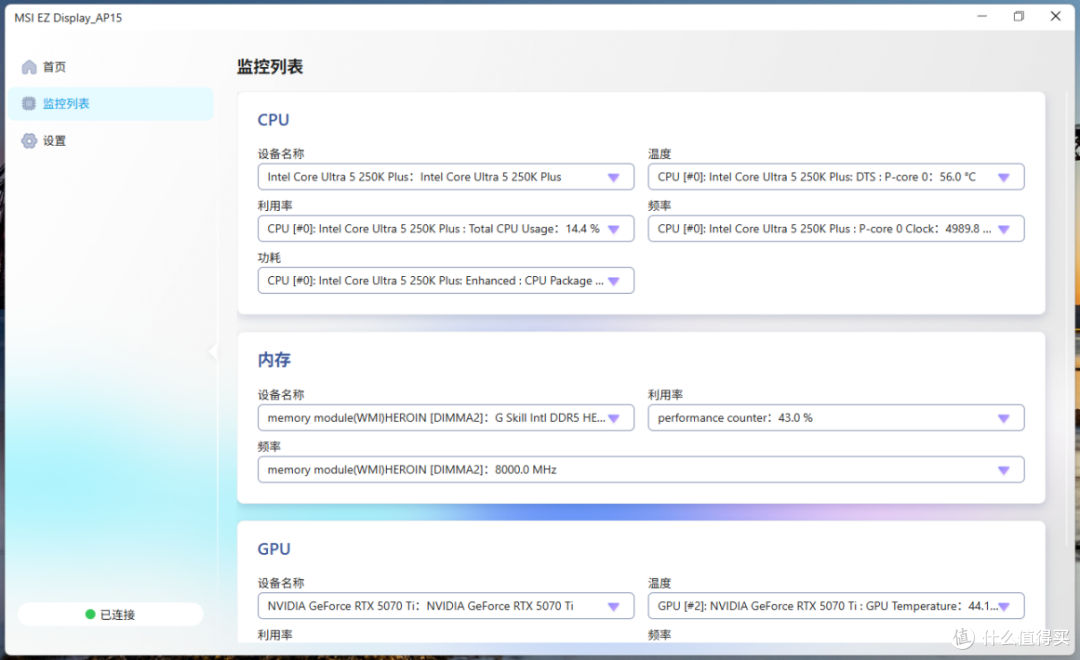Close the MSI EZ Display window
The height and width of the screenshot is (660, 1080).
[1055, 16]
